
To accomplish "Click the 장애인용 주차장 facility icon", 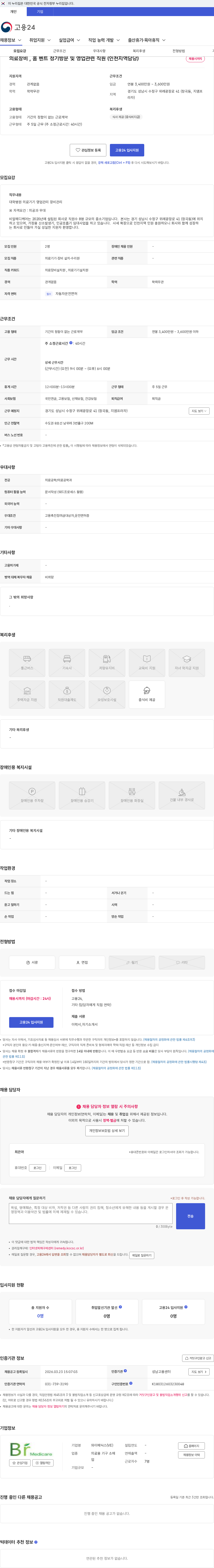I will click(32, 795).
